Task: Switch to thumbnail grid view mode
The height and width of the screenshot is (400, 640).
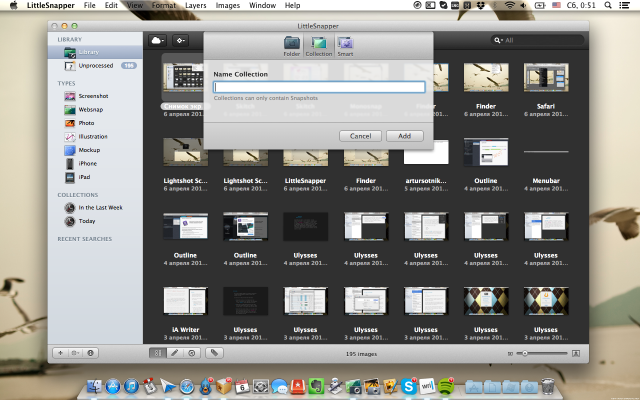Action: pyautogui.click(x=157, y=353)
